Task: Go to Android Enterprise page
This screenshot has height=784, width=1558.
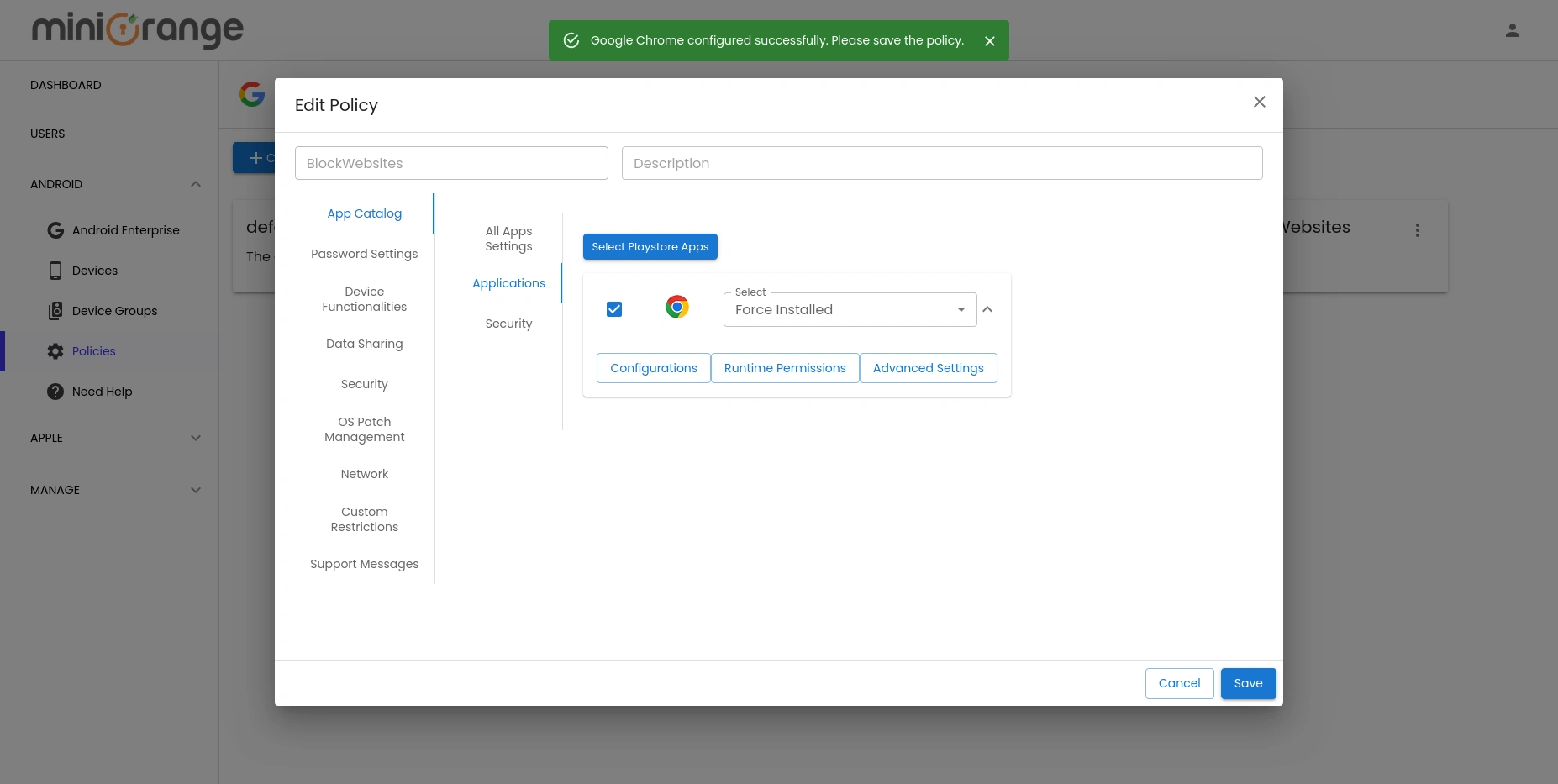Action: click(x=125, y=230)
